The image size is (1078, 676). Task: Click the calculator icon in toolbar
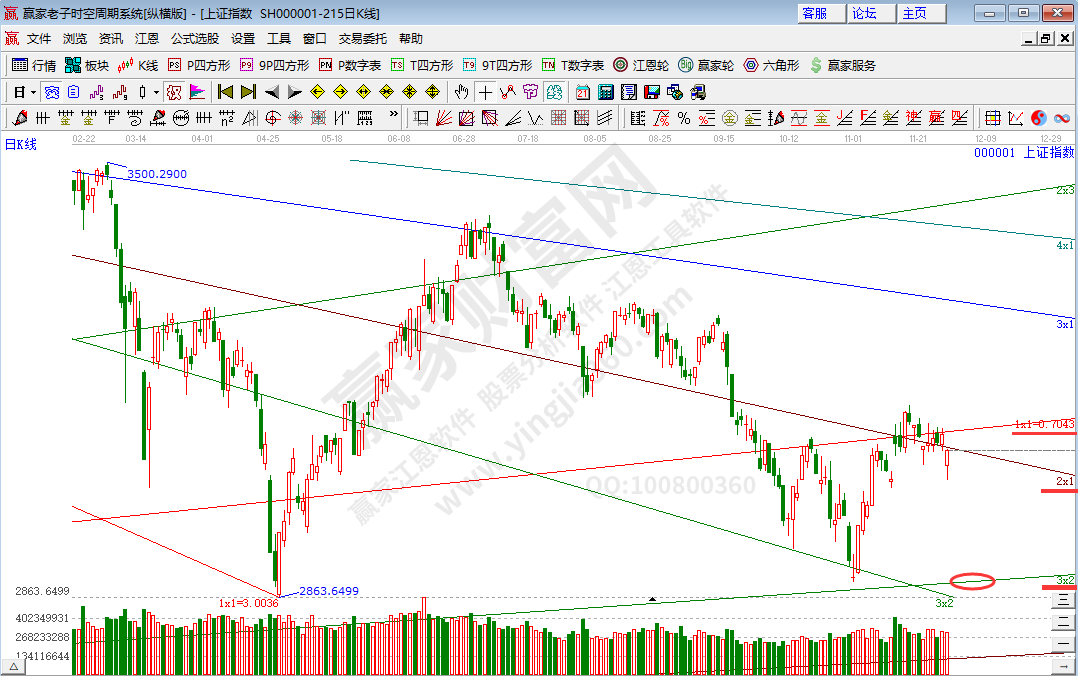click(x=605, y=92)
